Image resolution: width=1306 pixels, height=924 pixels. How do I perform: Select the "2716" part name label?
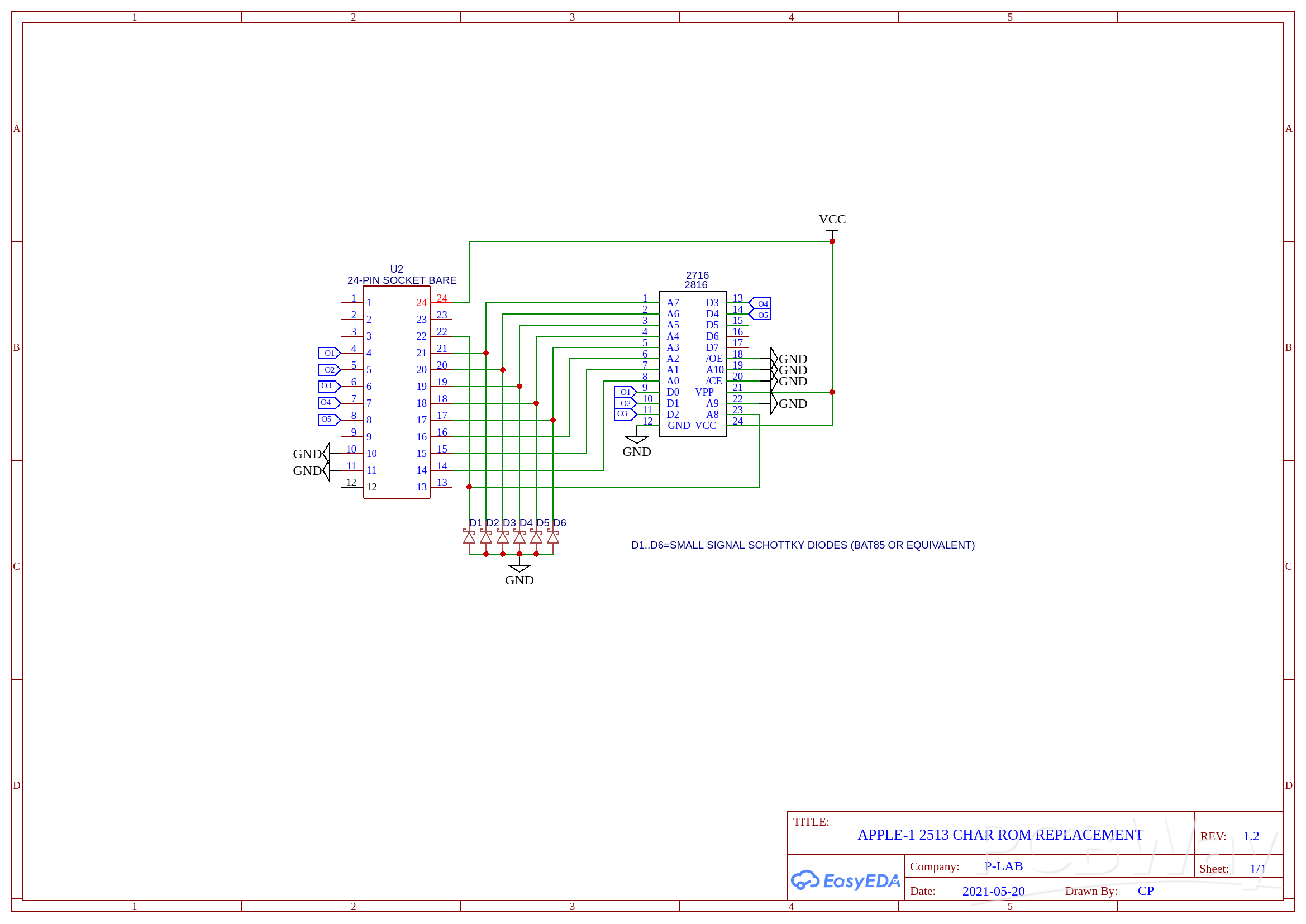[697, 275]
